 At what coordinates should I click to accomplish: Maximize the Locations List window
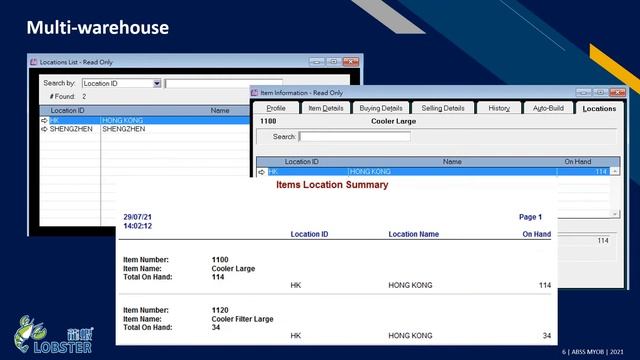(x=333, y=62)
